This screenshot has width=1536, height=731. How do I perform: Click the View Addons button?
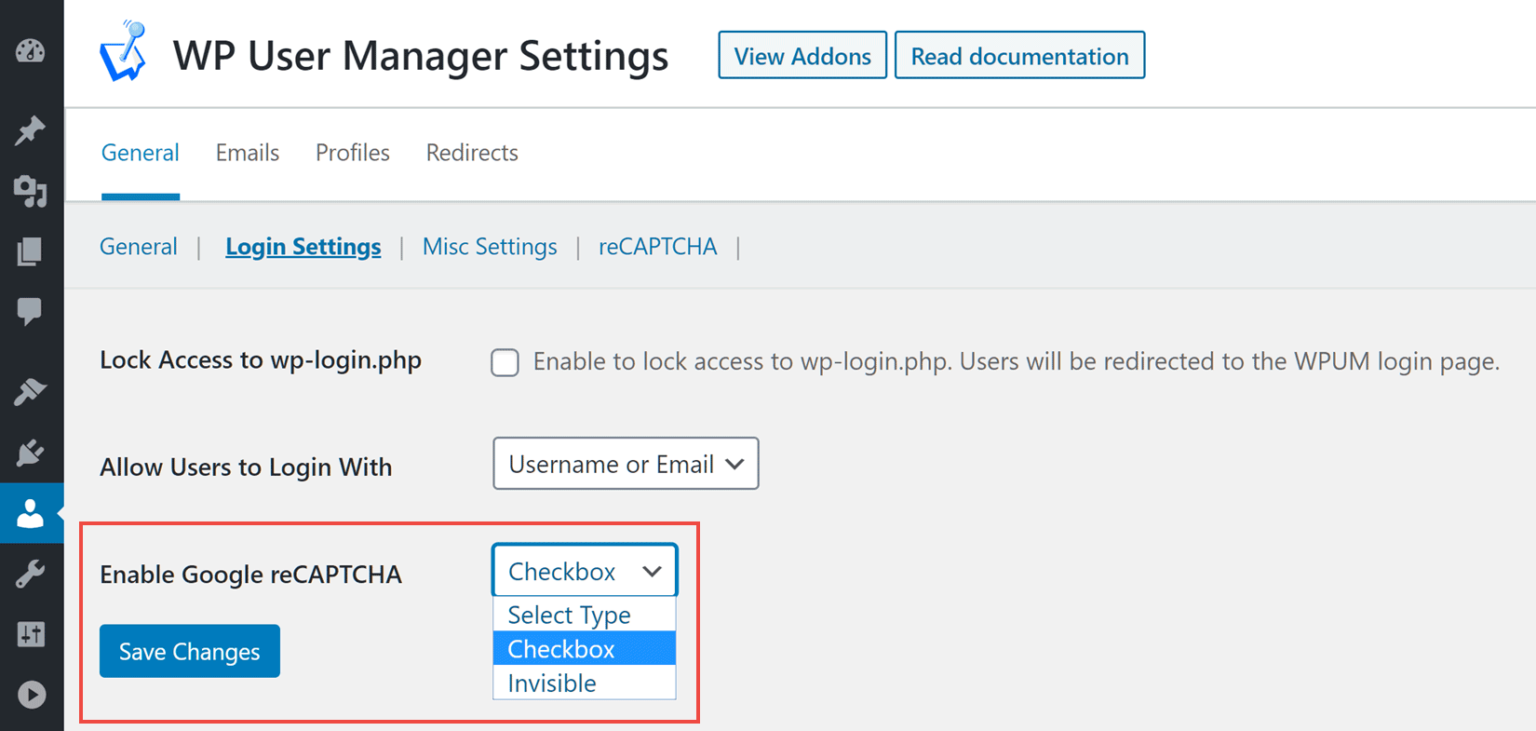click(802, 56)
